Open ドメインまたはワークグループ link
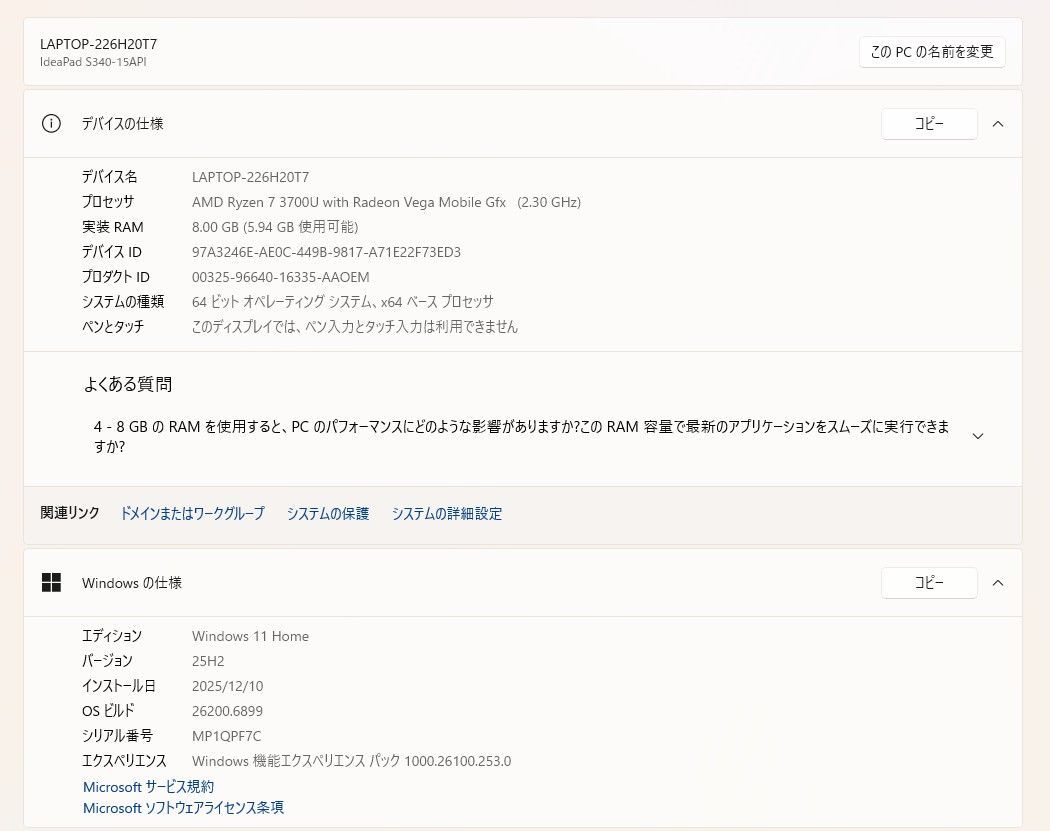 [x=192, y=514]
